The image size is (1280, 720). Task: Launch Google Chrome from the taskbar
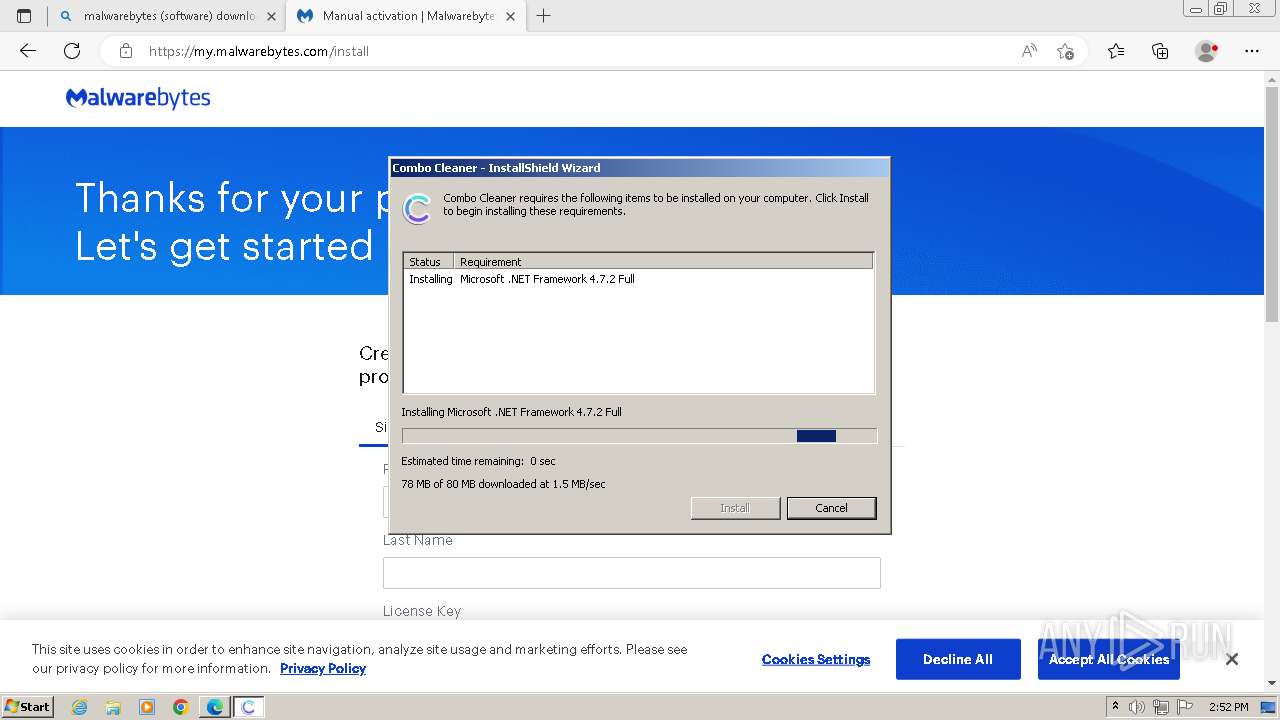pos(181,707)
